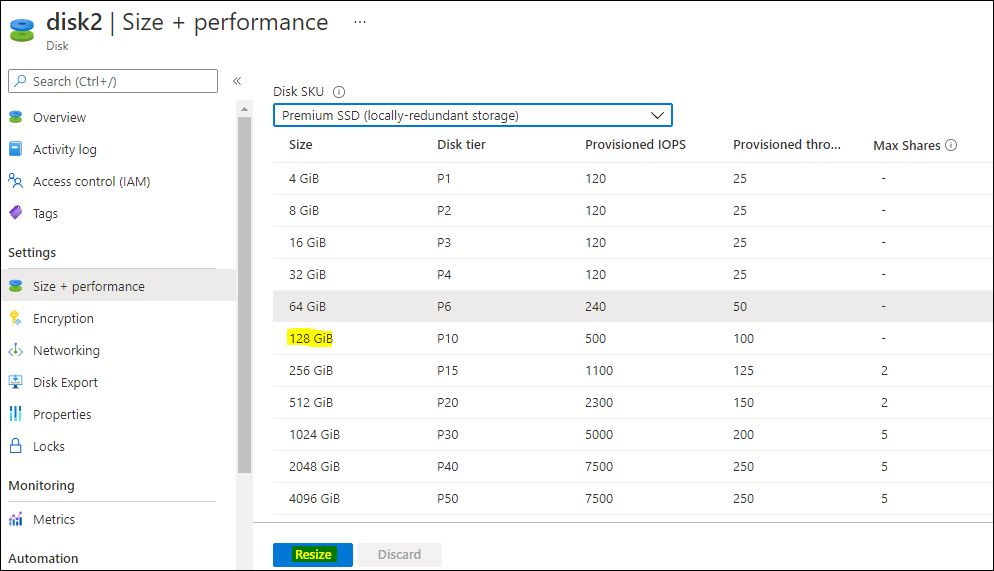Viewport: 994px width, 571px height.
Task: Select the 16 GiB size row
Action: coord(633,243)
